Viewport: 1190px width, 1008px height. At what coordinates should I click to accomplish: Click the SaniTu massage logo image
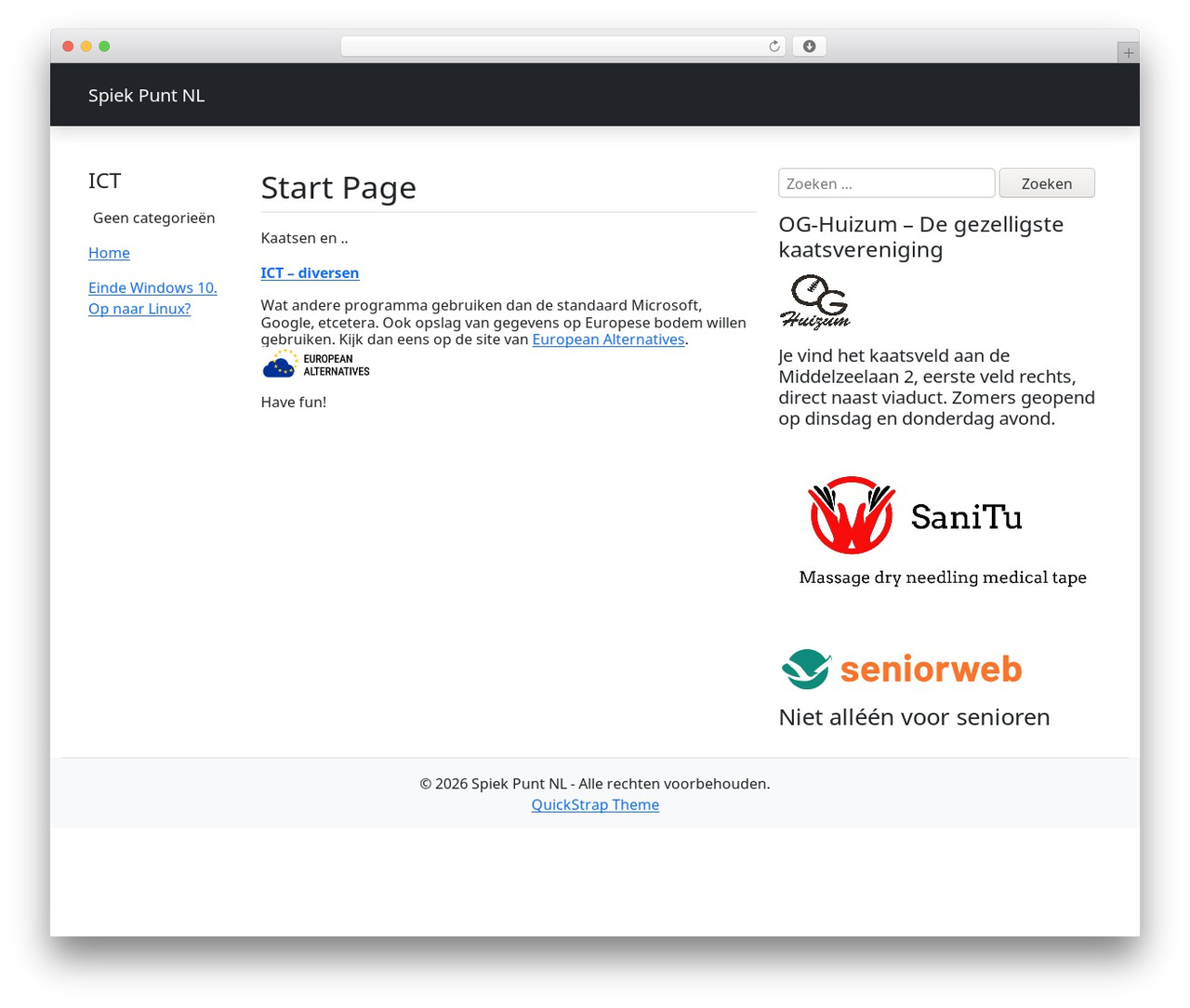point(943,531)
